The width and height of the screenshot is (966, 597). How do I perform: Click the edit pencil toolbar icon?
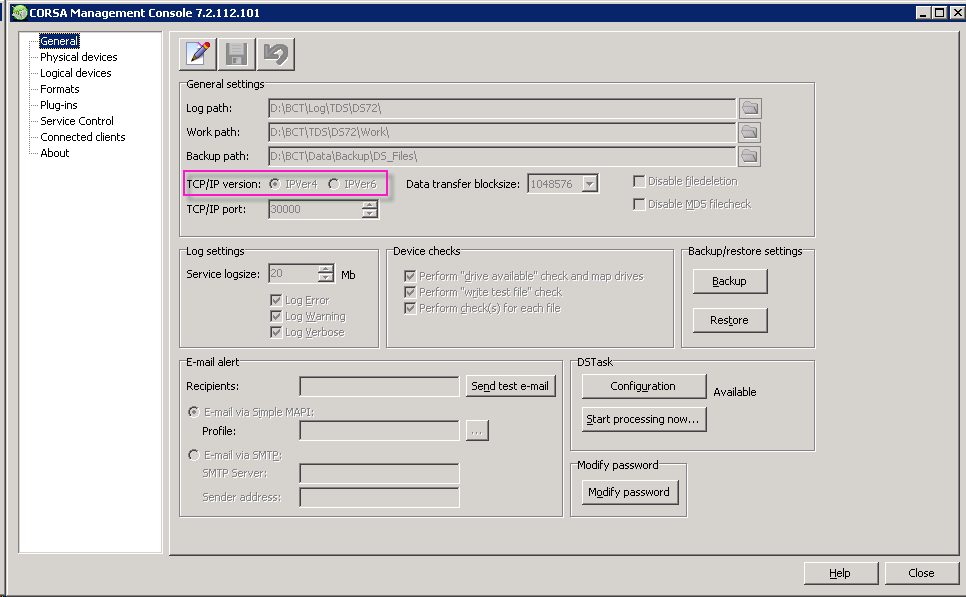[x=198, y=54]
